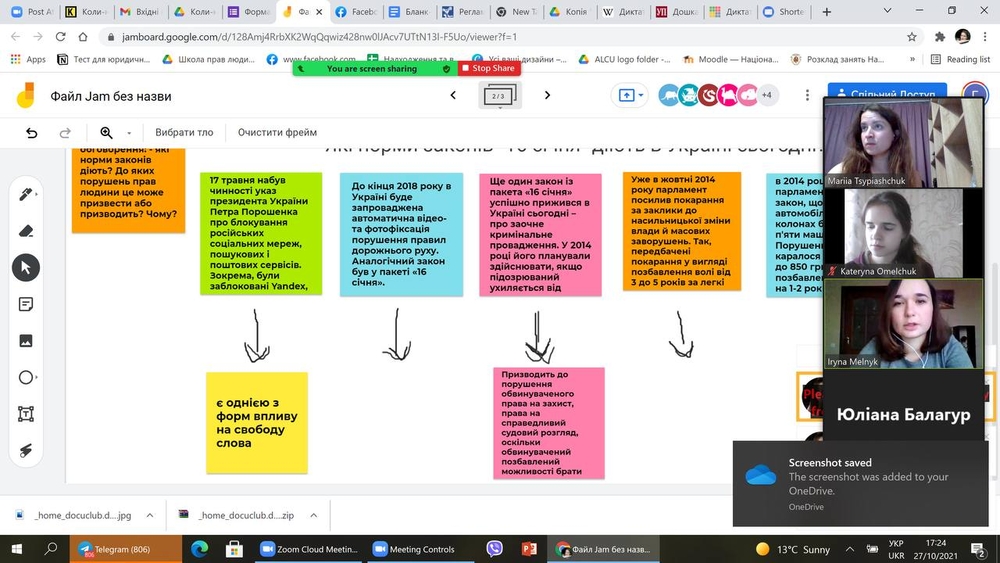Turn on the laser pointer tool
Screen dimensions: 1000x563
click(27, 451)
